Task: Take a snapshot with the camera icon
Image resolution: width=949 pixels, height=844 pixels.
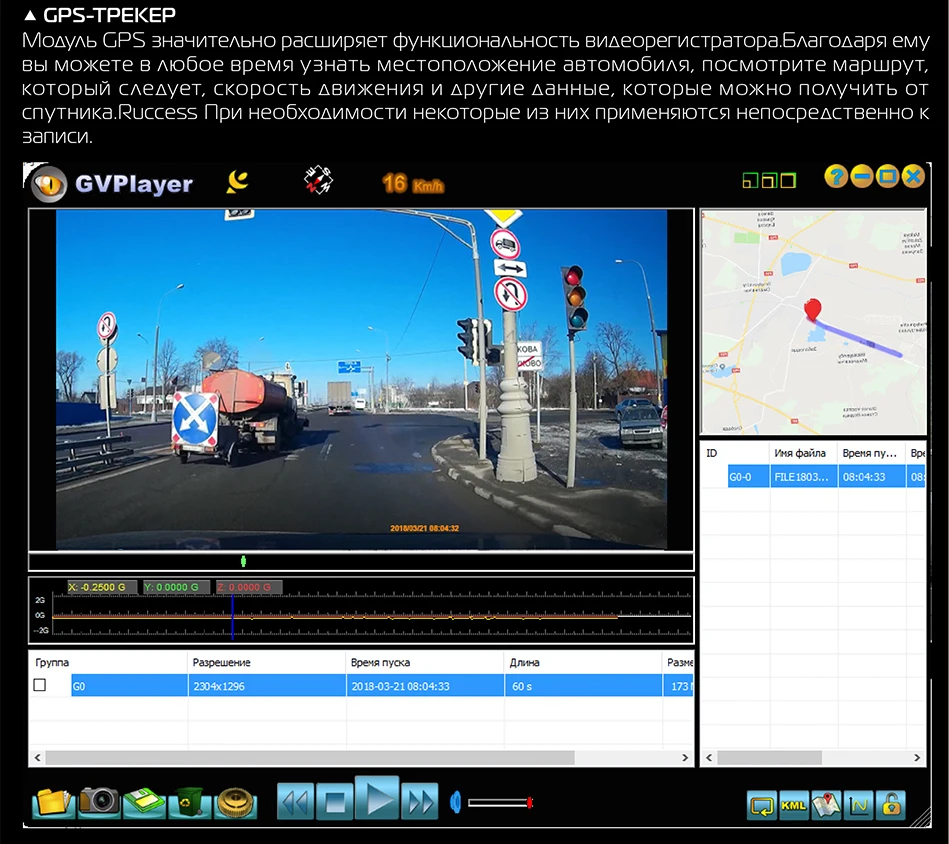Action: 100,802
